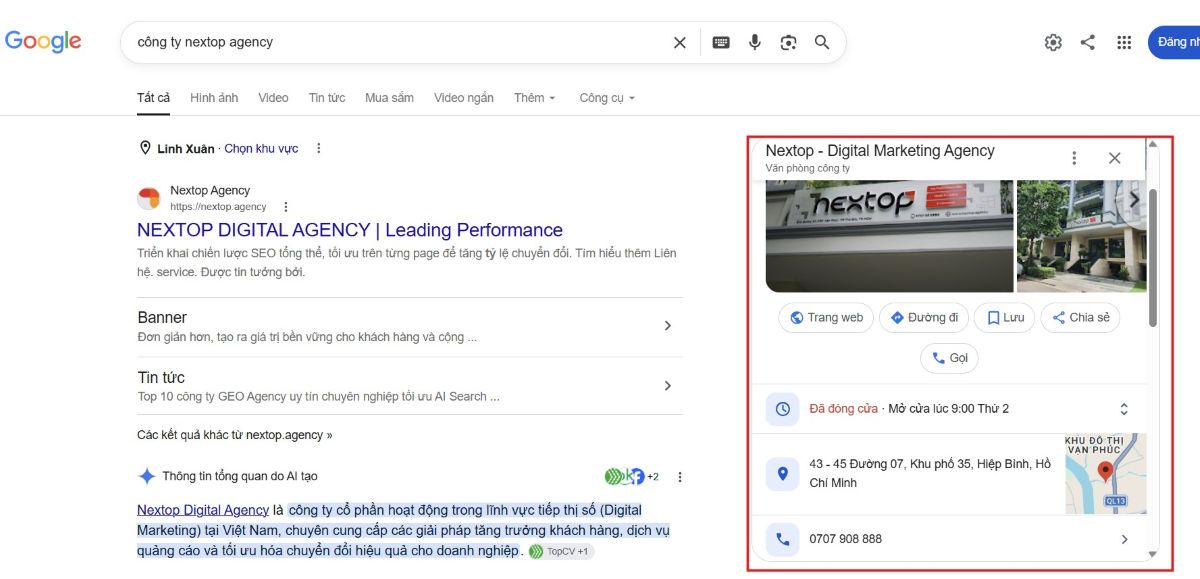Image resolution: width=1200 pixels, height=579 pixels.
Task: Switch to the Mua sắm tab
Action: [389, 98]
